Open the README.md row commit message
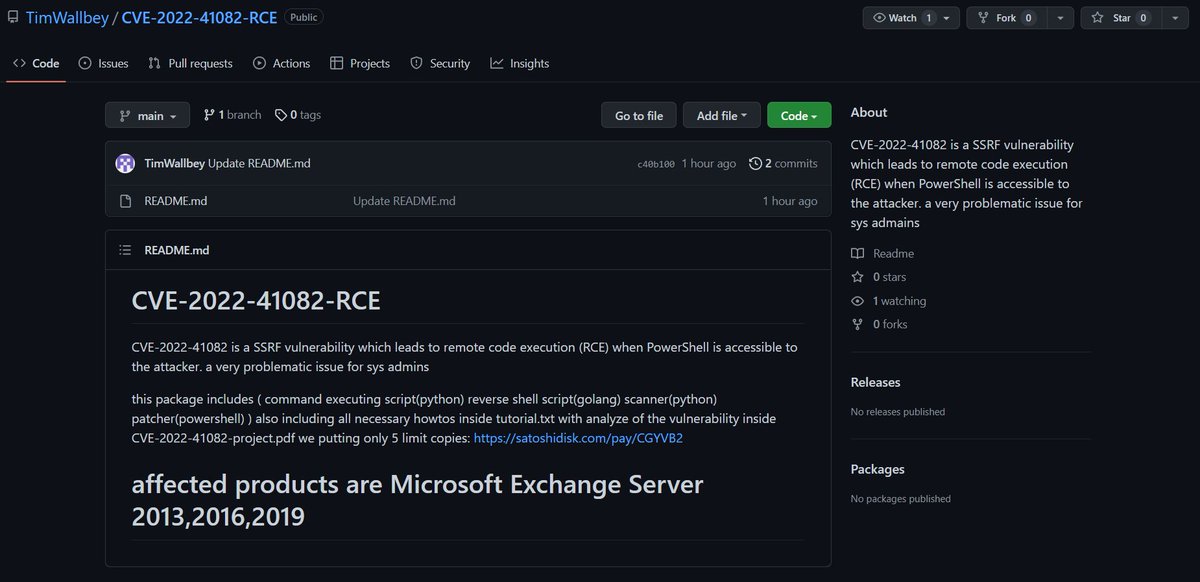This screenshot has height=582, width=1200. tap(404, 201)
